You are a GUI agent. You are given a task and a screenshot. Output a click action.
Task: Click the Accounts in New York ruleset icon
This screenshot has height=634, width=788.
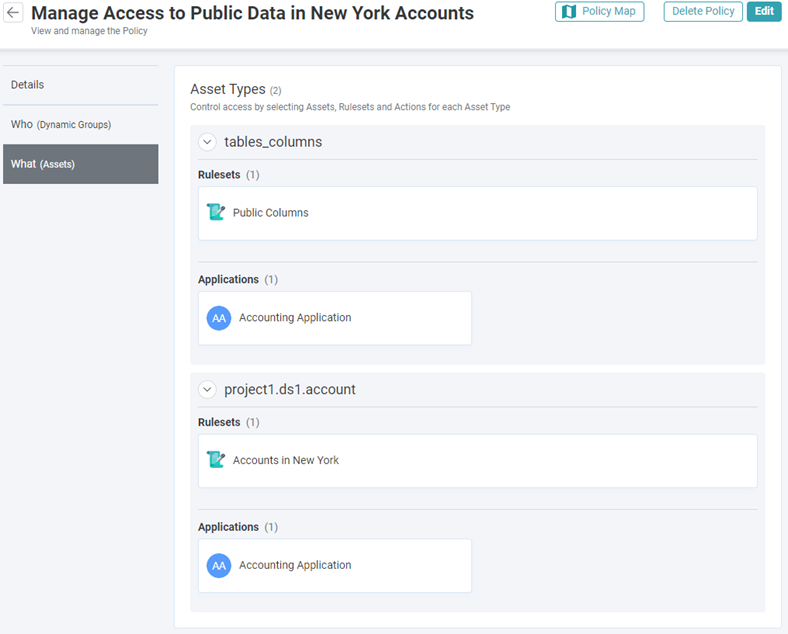pyautogui.click(x=215, y=460)
